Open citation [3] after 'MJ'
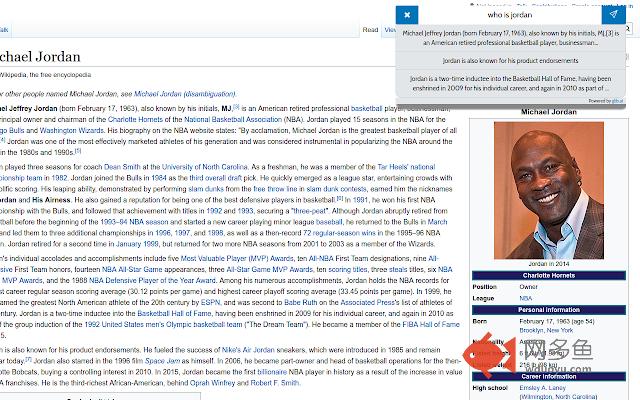Viewport: 640px width, 400px height. pyautogui.click(x=236, y=107)
